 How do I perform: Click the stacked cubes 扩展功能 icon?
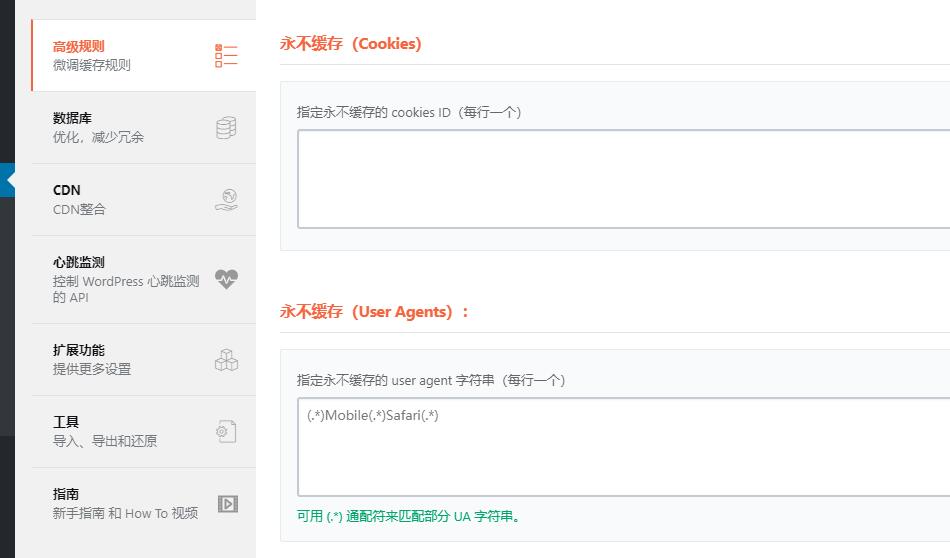tap(226, 360)
